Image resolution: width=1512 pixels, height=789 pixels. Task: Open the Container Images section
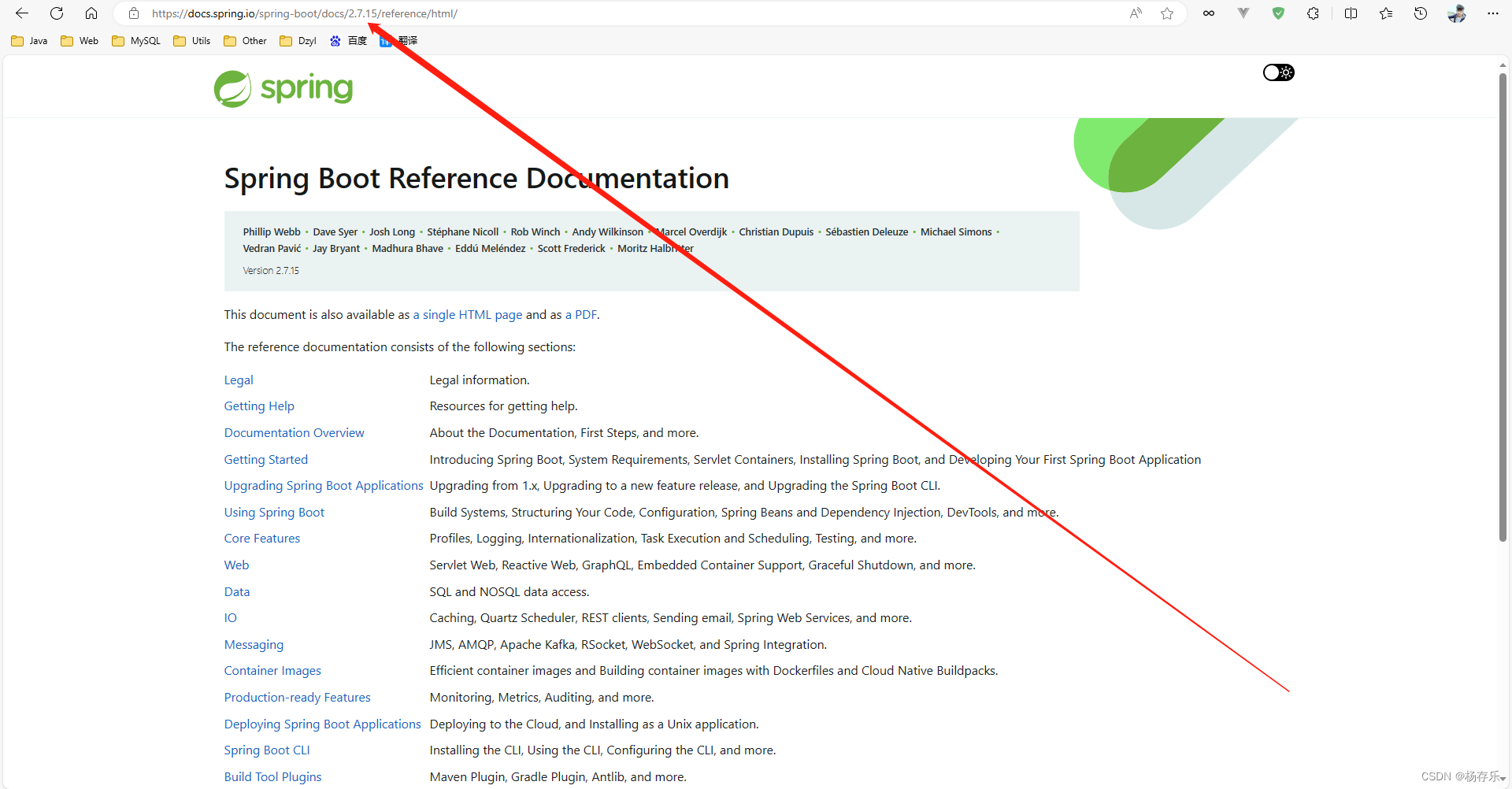pyautogui.click(x=272, y=671)
